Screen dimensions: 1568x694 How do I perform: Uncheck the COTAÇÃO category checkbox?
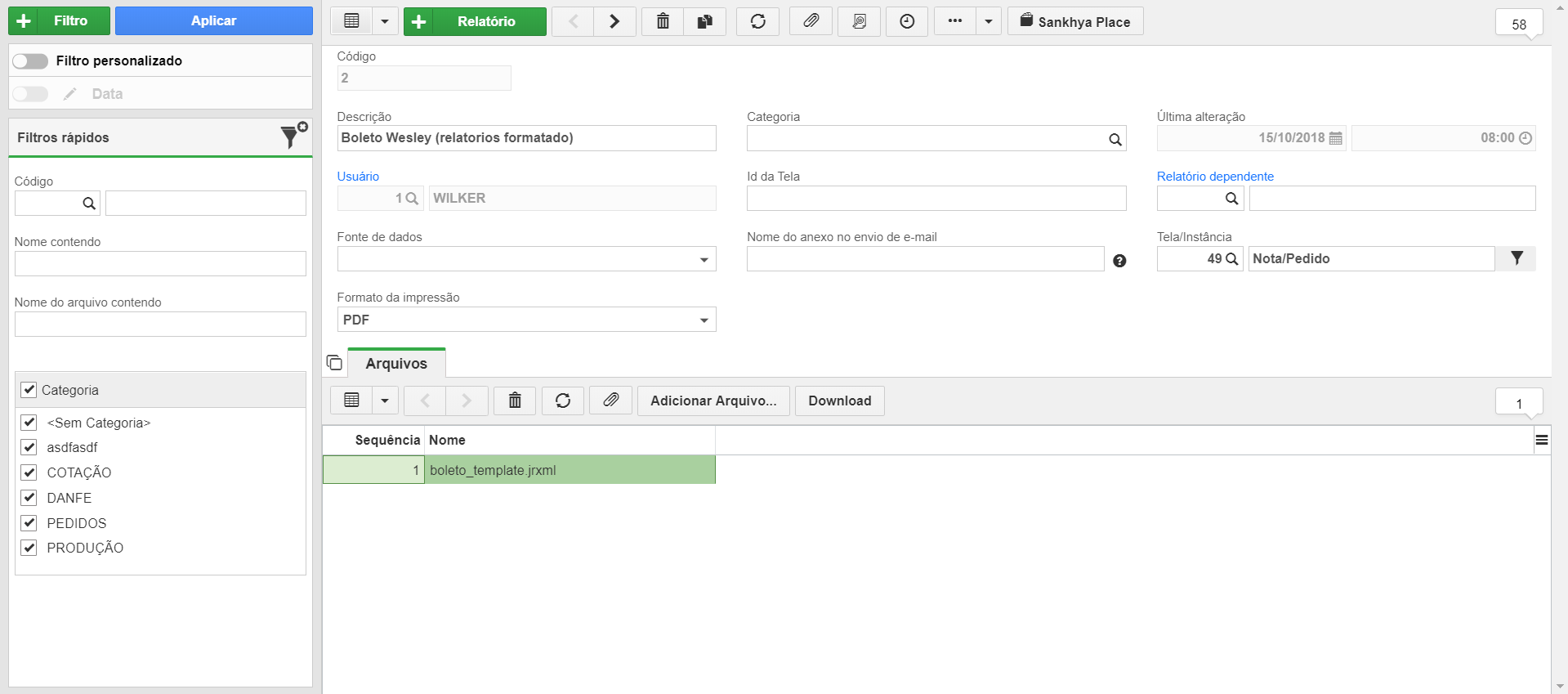point(29,472)
